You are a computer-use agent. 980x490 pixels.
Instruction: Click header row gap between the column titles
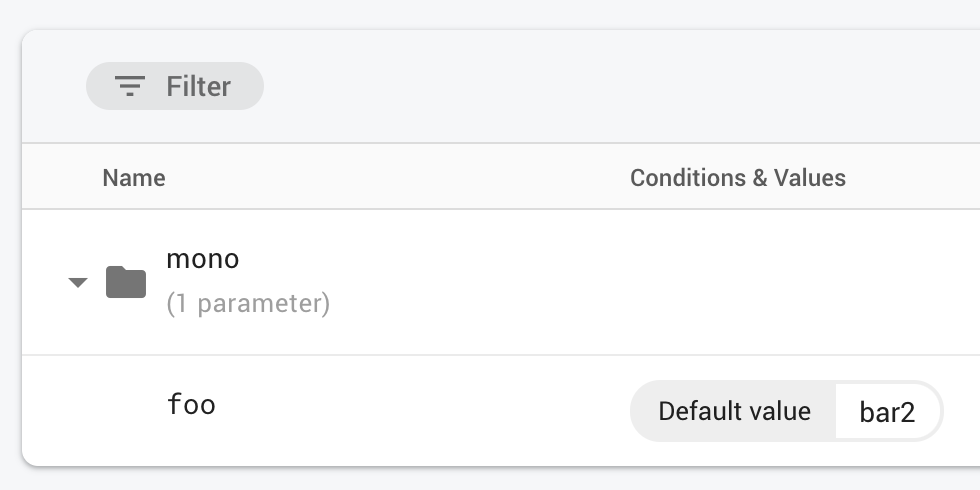tap(400, 178)
